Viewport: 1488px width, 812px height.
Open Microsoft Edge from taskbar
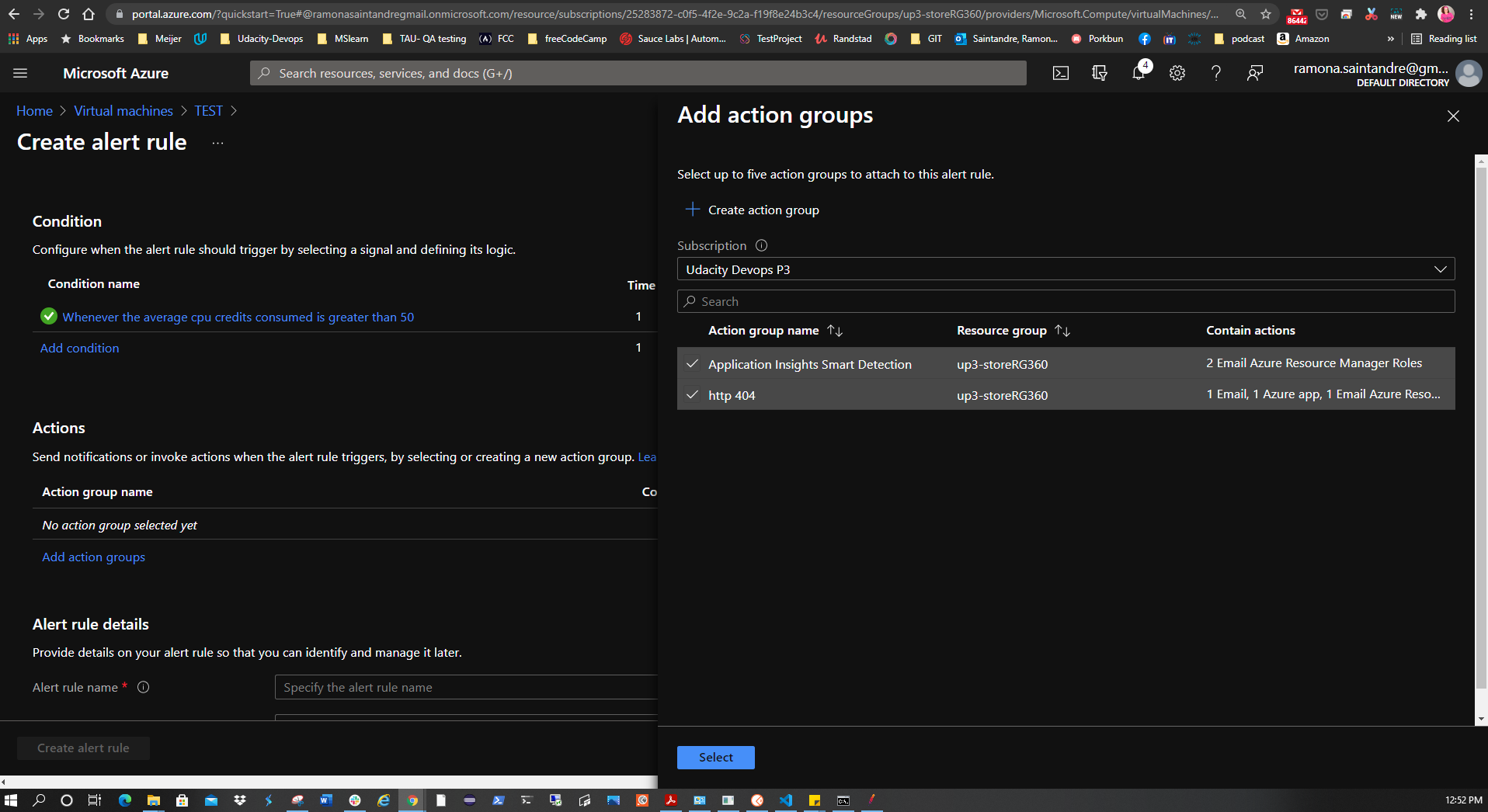click(x=124, y=800)
